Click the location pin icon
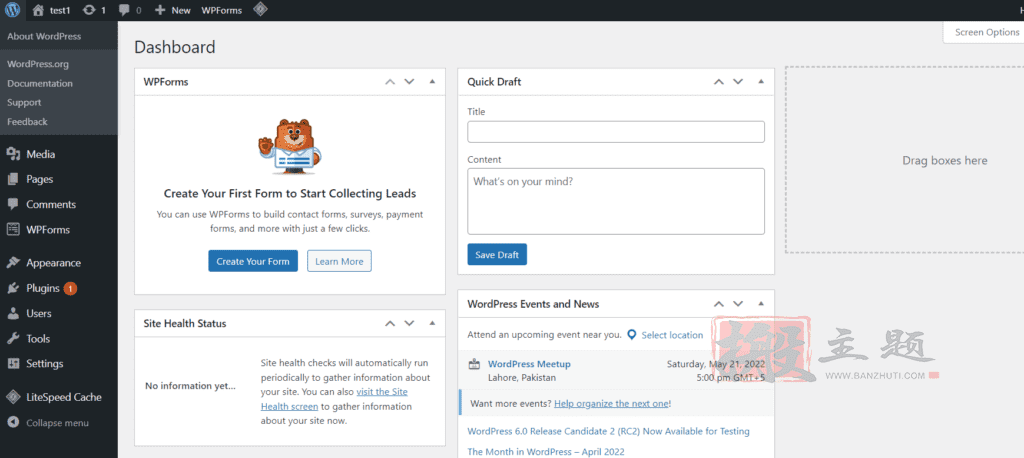The height and width of the screenshot is (458, 1024). pos(632,335)
